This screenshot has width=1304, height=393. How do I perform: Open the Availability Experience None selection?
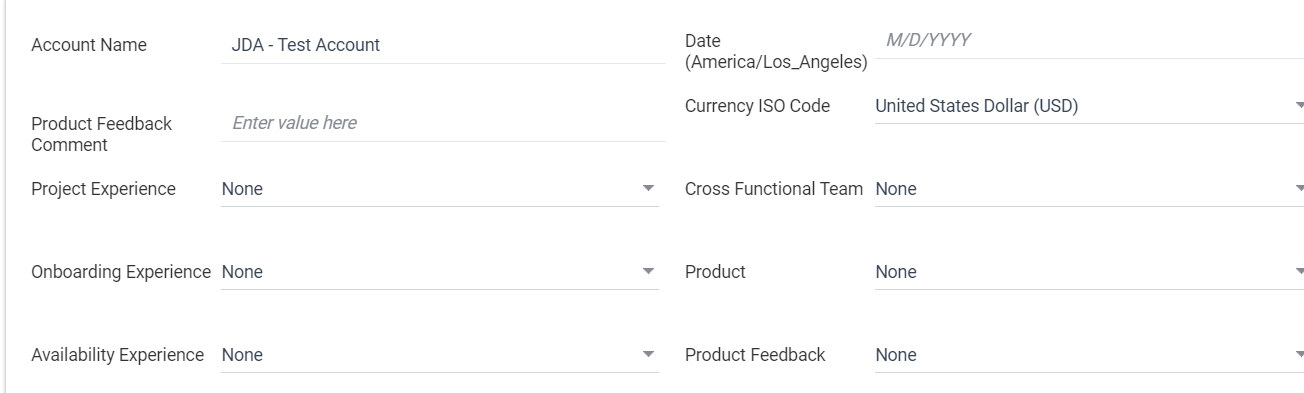tap(440, 355)
